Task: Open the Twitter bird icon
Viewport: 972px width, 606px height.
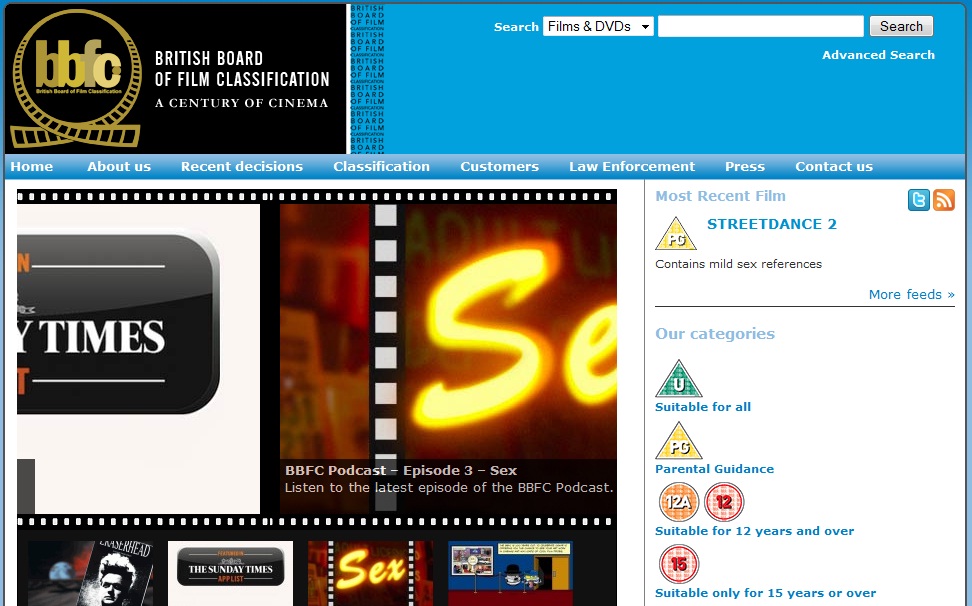Action: coord(919,200)
